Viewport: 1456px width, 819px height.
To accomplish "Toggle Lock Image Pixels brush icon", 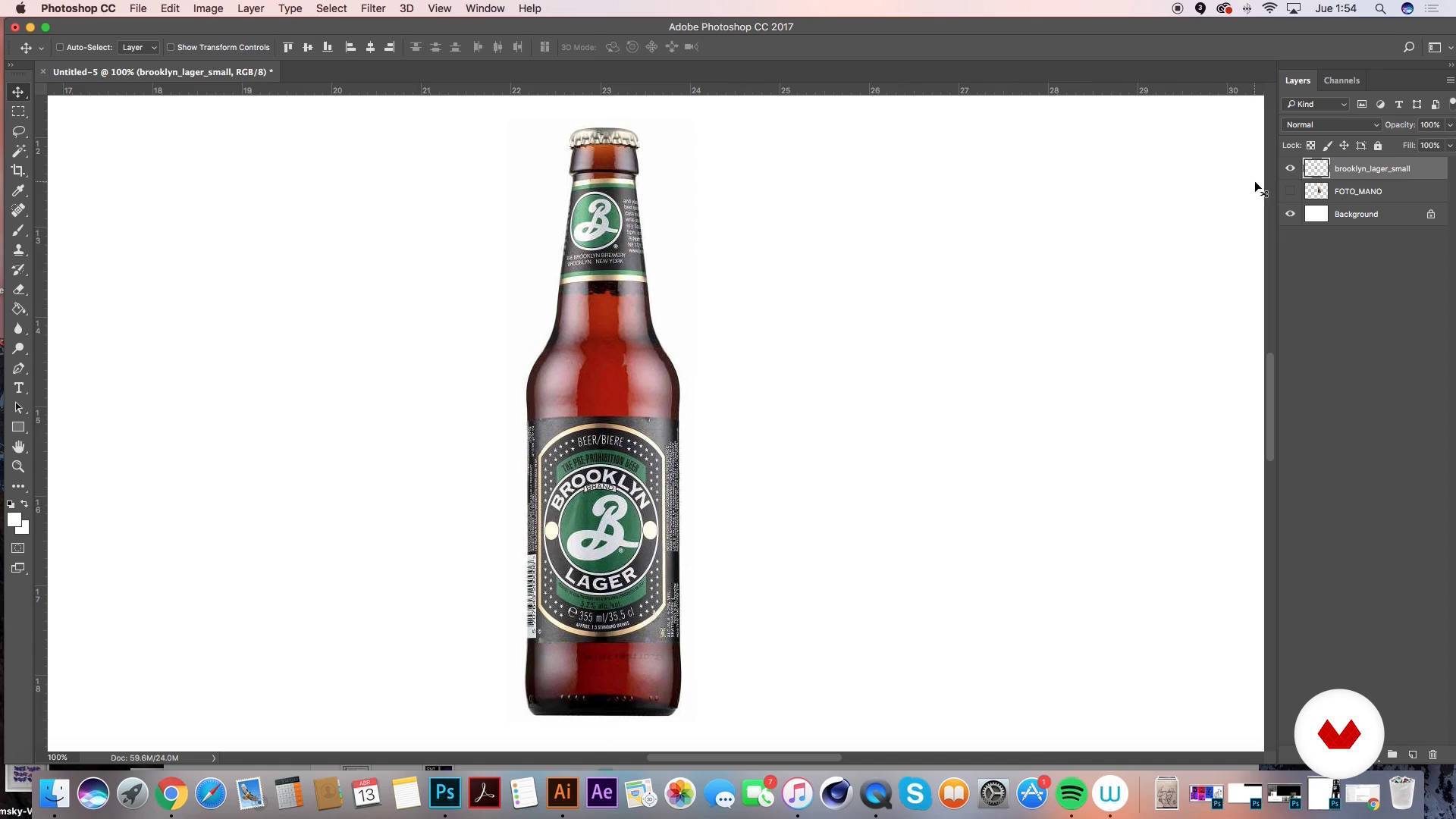I will click(1327, 146).
